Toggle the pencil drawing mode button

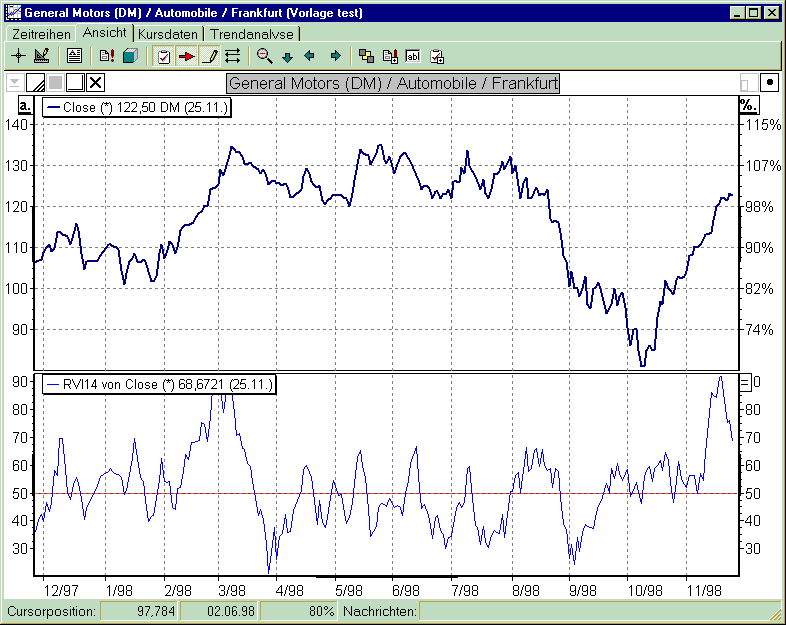pyautogui.click(x=209, y=56)
